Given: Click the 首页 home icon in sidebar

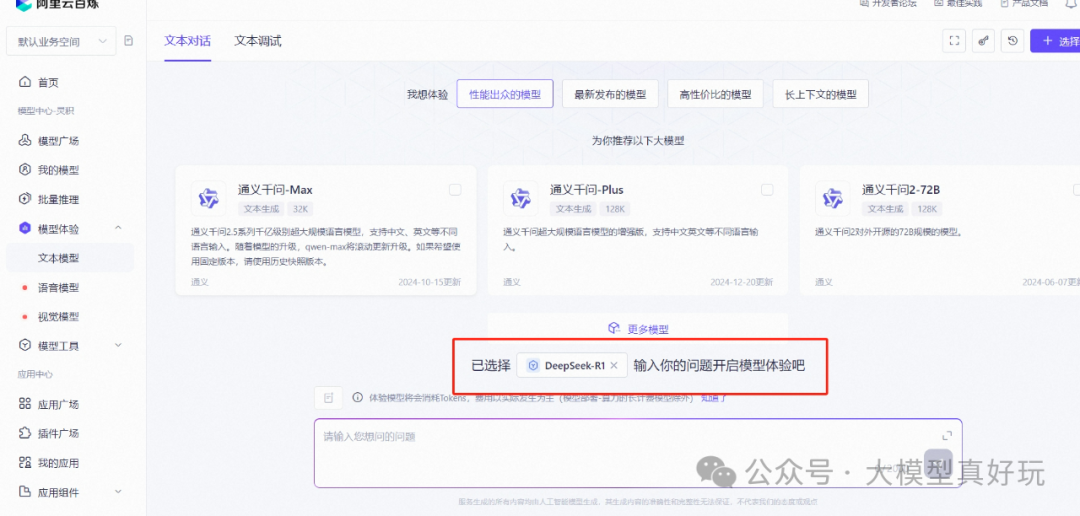Looking at the screenshot, I should pos(25,83).
